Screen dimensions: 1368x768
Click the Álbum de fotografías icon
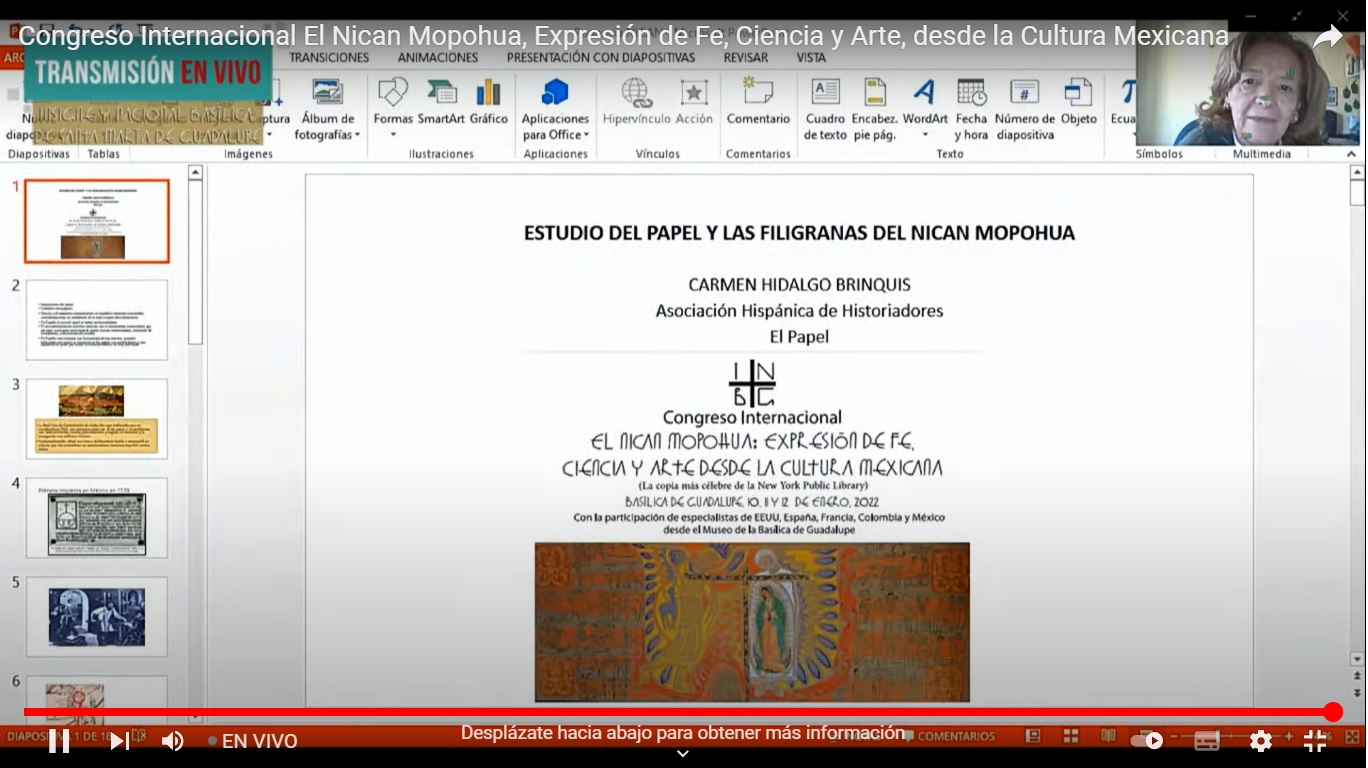327,92
